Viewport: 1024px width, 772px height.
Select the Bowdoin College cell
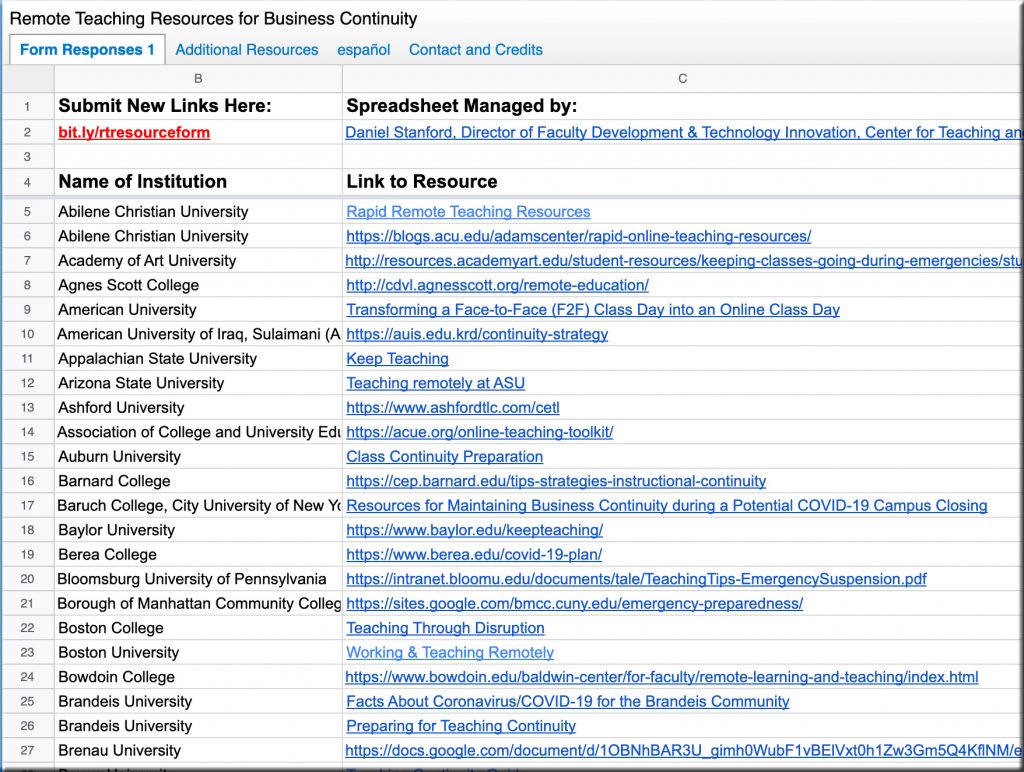point(198,677)
